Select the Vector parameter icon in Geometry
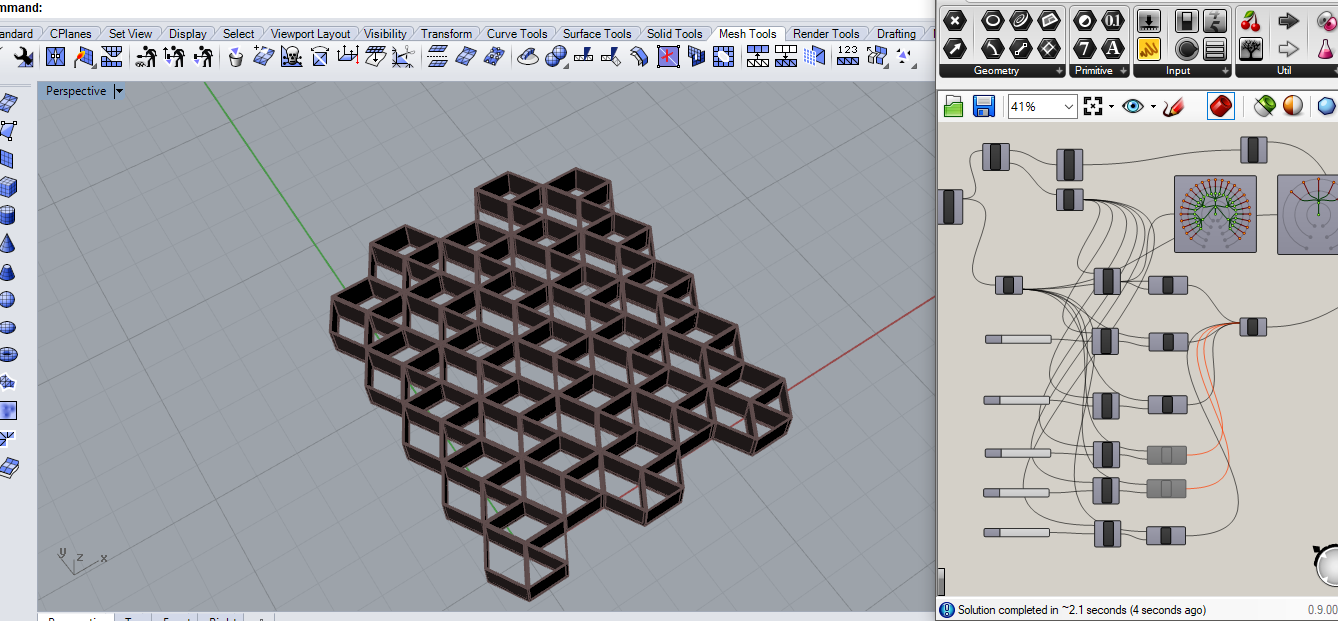The width and height of the screenshot is (1338, 621). click(955, 47)
